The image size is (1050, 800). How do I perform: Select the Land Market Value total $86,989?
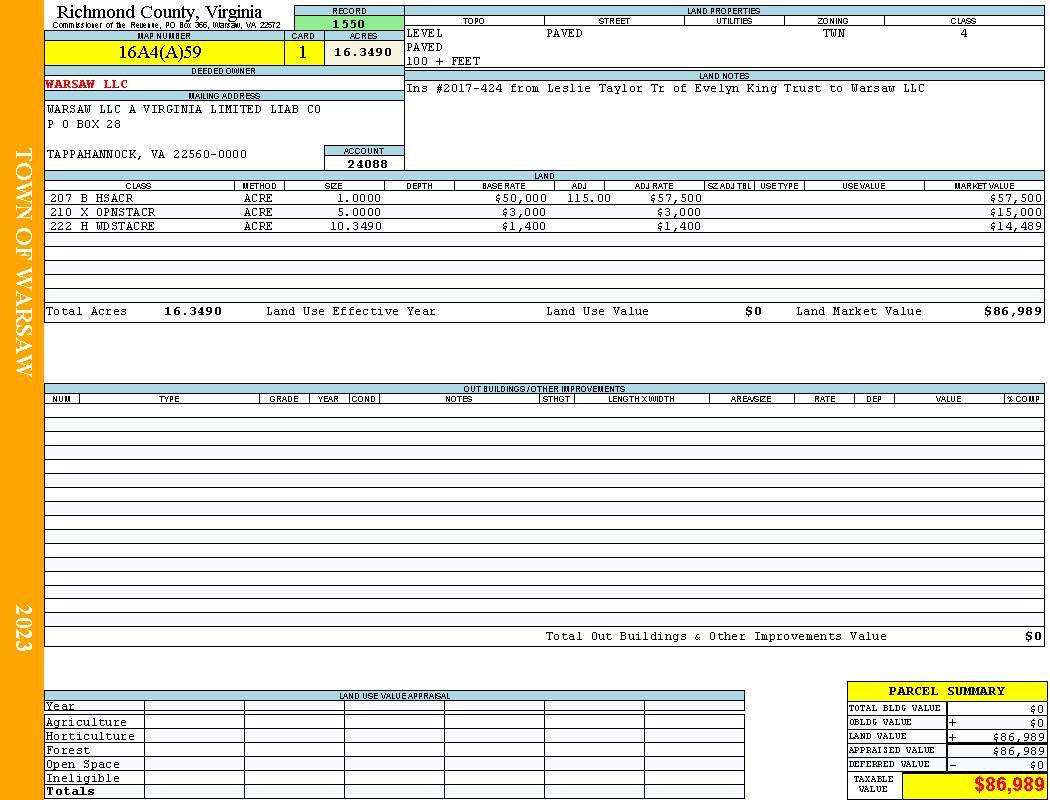(1013, 311)
